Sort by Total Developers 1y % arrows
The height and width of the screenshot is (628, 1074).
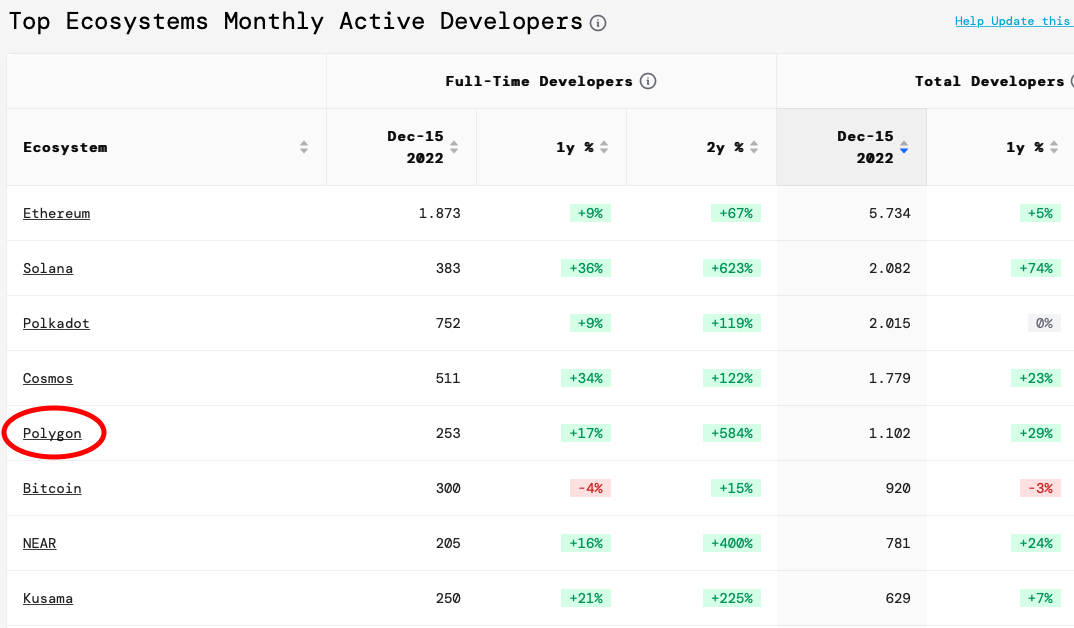pos(1054,147)
